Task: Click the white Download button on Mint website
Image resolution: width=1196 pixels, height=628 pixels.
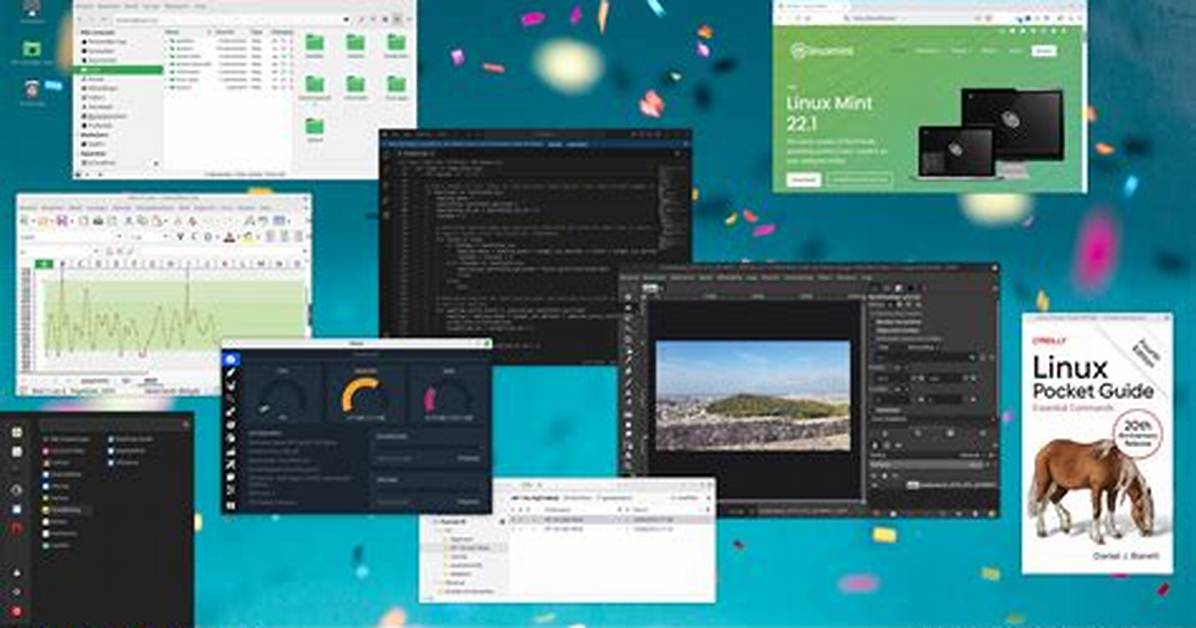Action: (802, 179)
